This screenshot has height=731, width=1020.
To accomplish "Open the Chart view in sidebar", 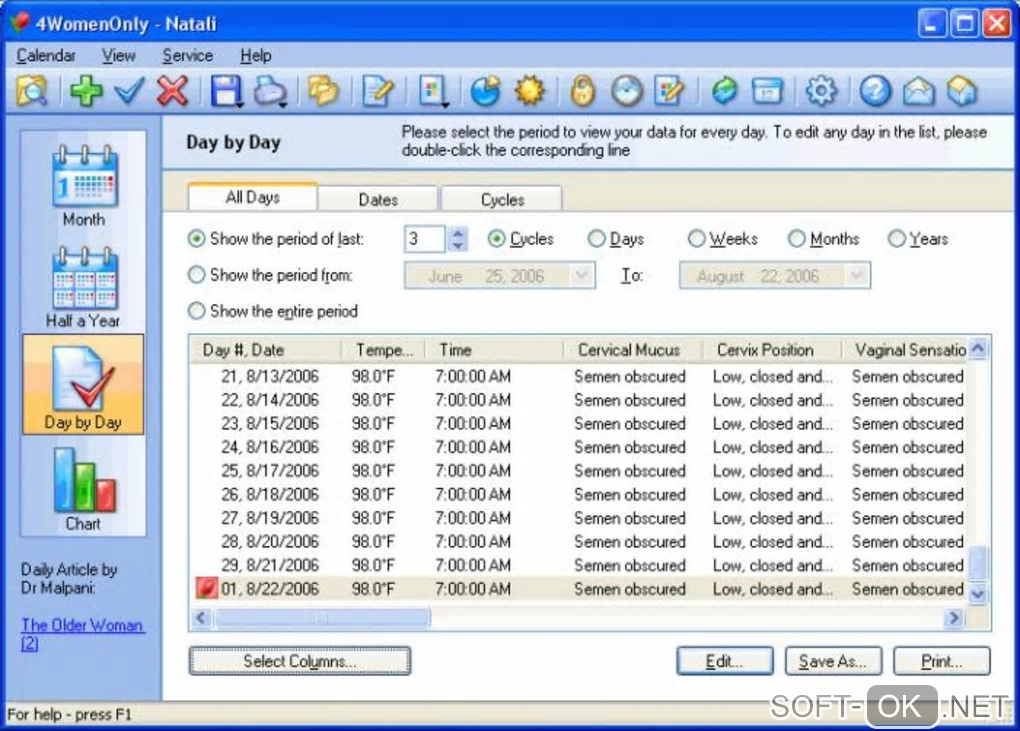I will pyautogui.click(x=83, y=488).
